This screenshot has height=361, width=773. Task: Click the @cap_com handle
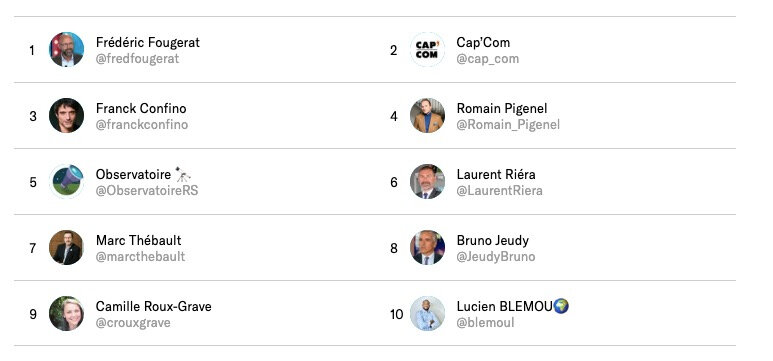pos(488,59)
